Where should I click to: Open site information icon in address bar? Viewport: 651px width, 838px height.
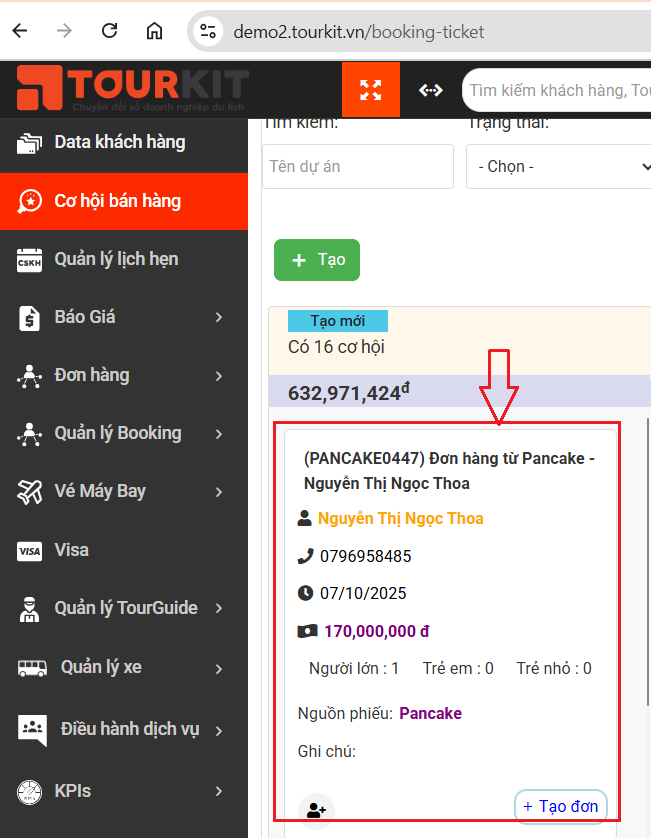[208, 32]
